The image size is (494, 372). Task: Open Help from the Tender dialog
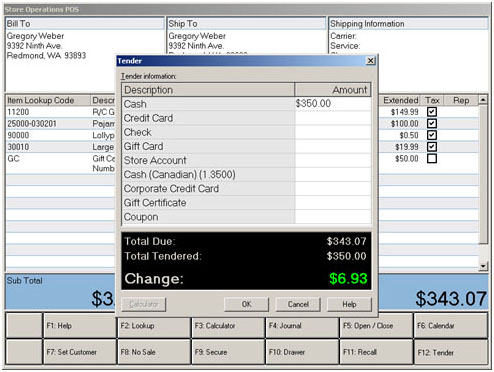349,304
